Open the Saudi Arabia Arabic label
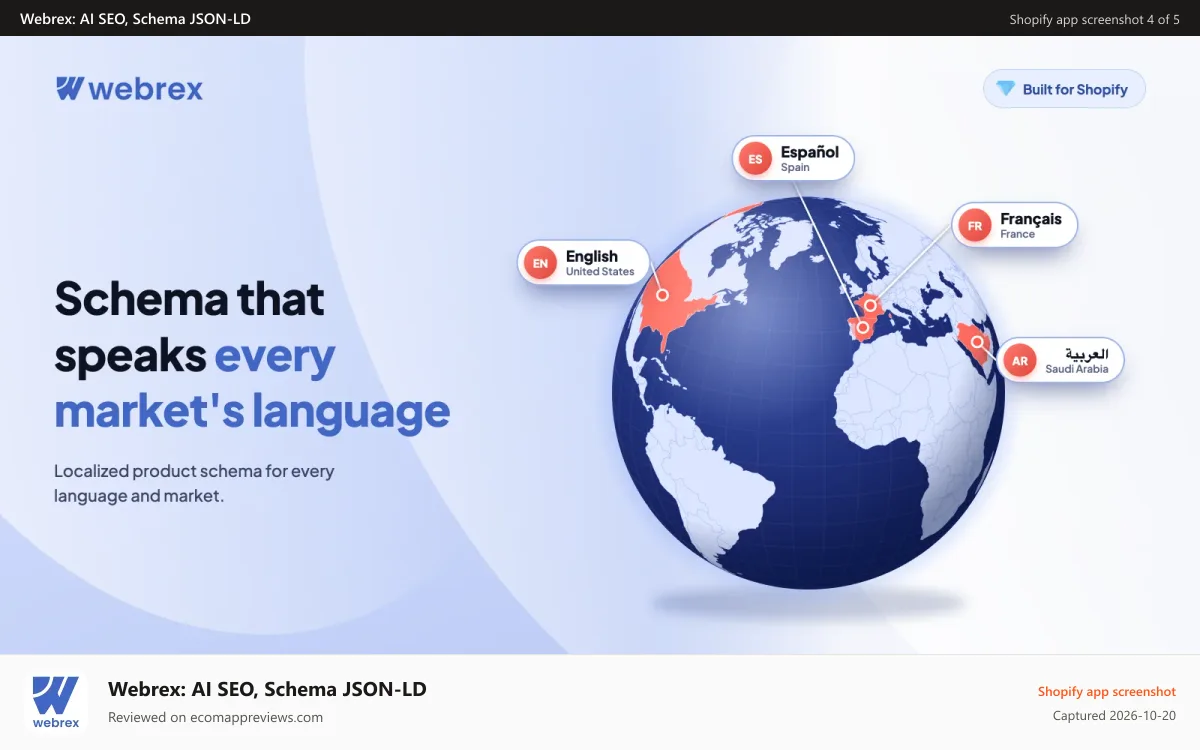Image resolution: width=1200 pixels, height=750 pixels. [1060, 360]
